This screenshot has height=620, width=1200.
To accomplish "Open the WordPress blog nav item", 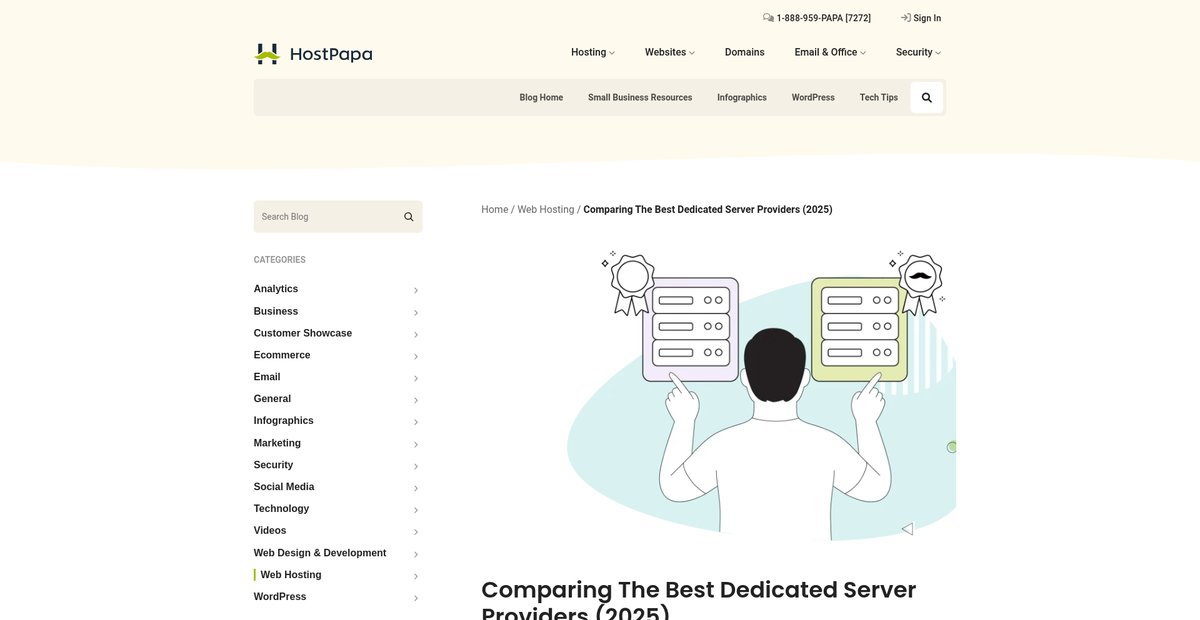I will [x=813, y=98].
